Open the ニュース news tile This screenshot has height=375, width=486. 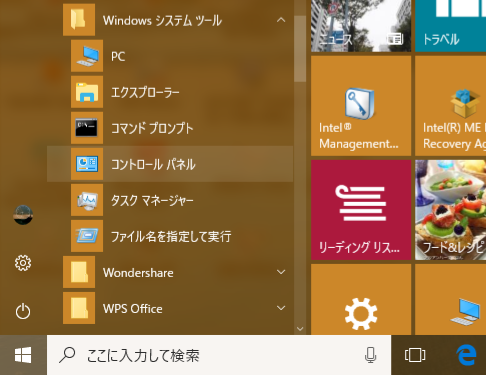(361, 26)
